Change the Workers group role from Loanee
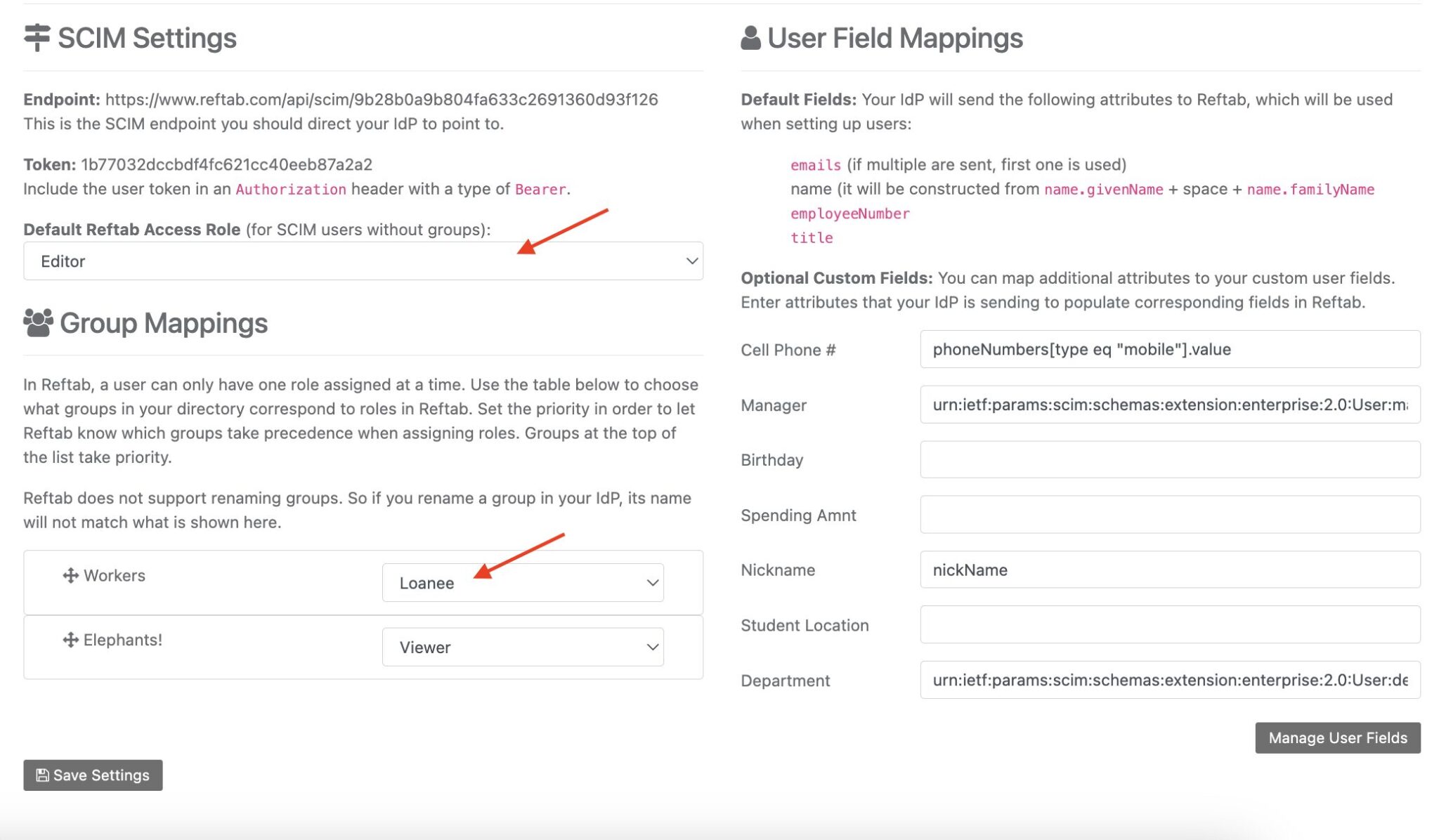This screenshot has width=1439, height=840. (x=523, y=582)
